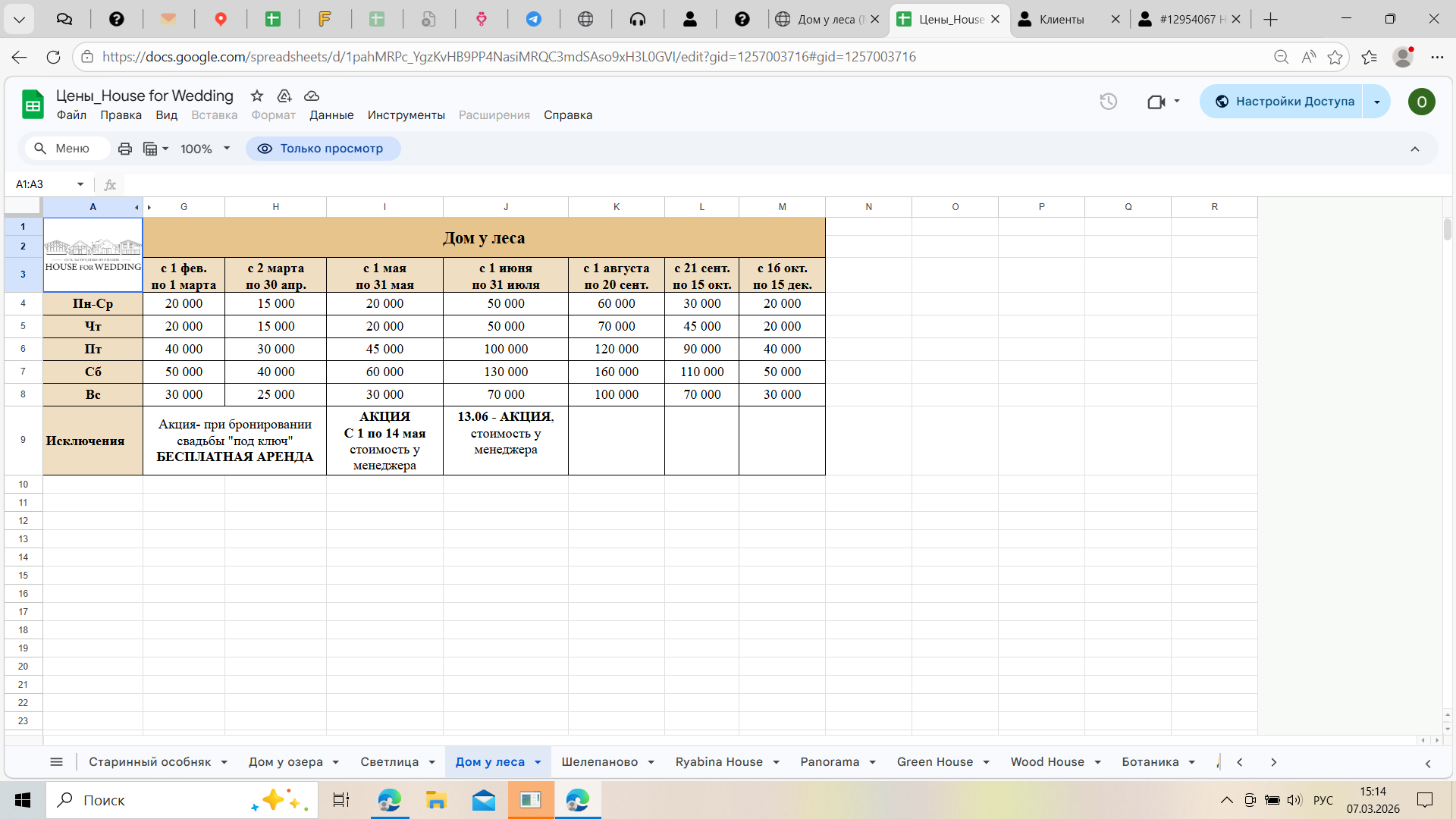Click the Только просмотр view-only button
This screenshot has width=1456, height=819.
pos(323,149)
